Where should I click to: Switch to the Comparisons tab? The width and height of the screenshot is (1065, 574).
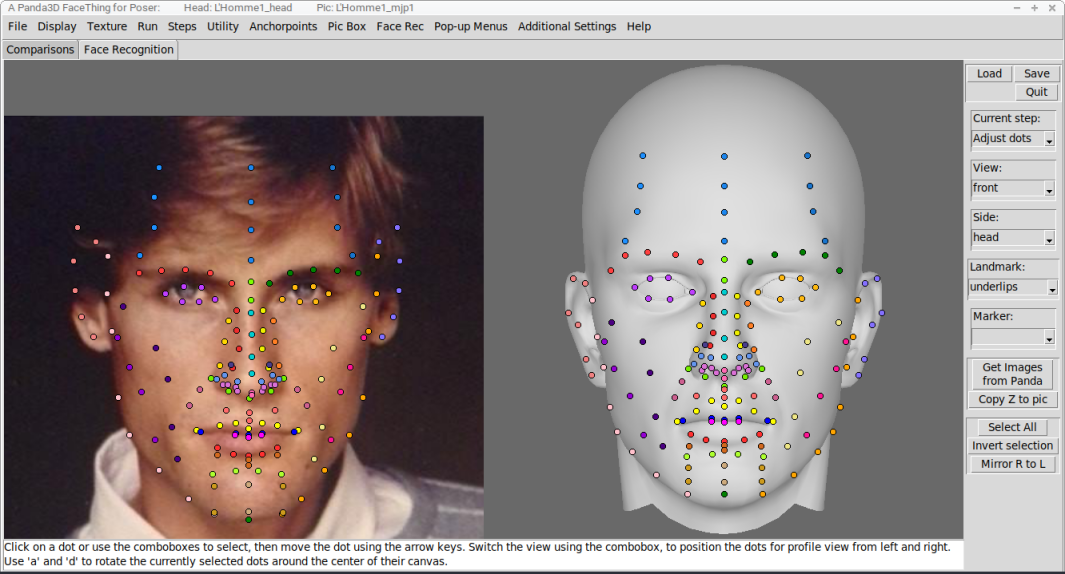40,50
